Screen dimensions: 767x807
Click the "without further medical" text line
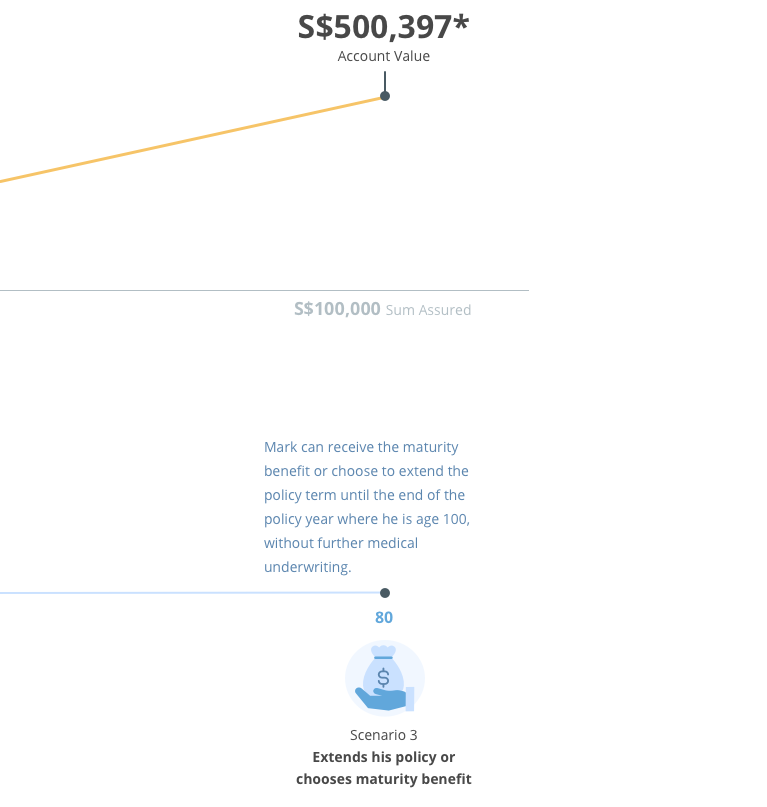point(341,543)
